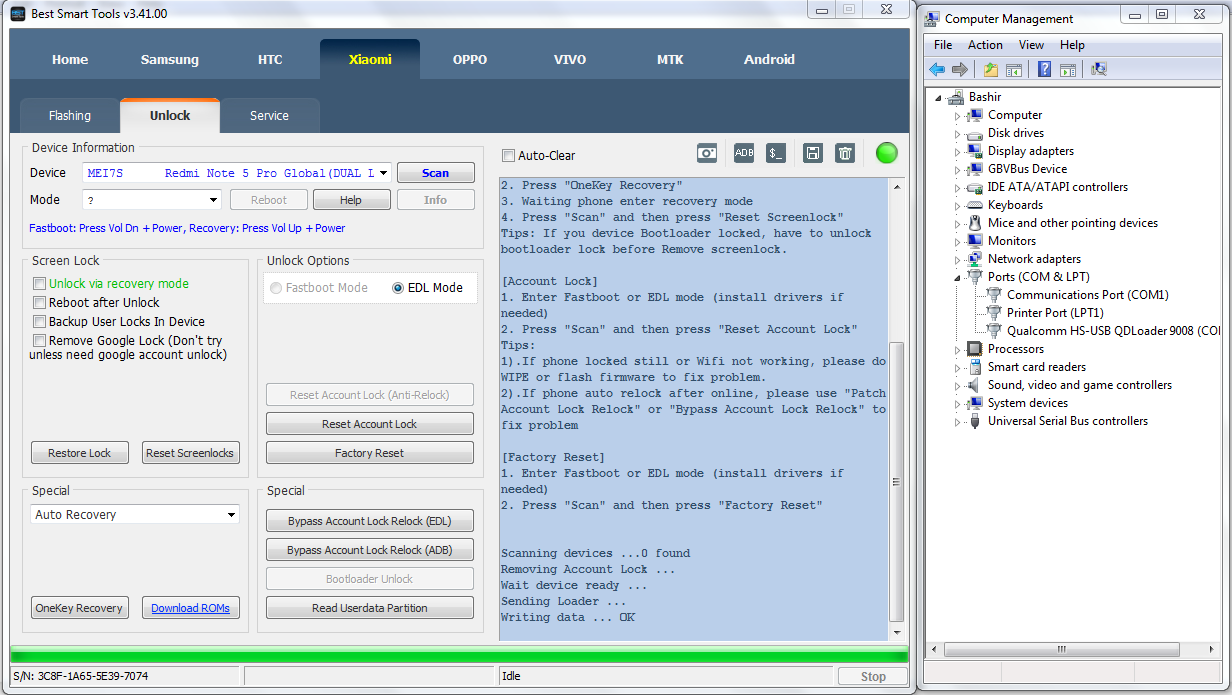Click the Factory Reset button
The image size is (1232, 695).
click(x=370, y=453)
